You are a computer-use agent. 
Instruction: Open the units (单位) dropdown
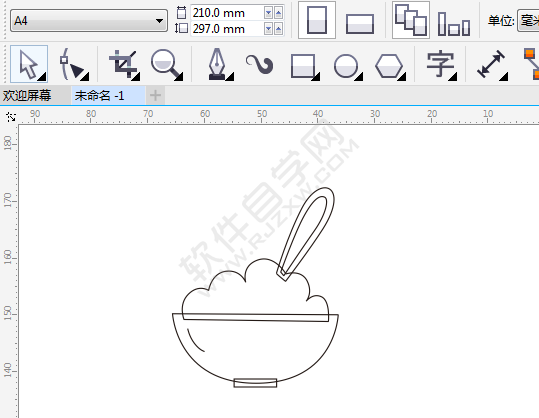coord(528,21)
